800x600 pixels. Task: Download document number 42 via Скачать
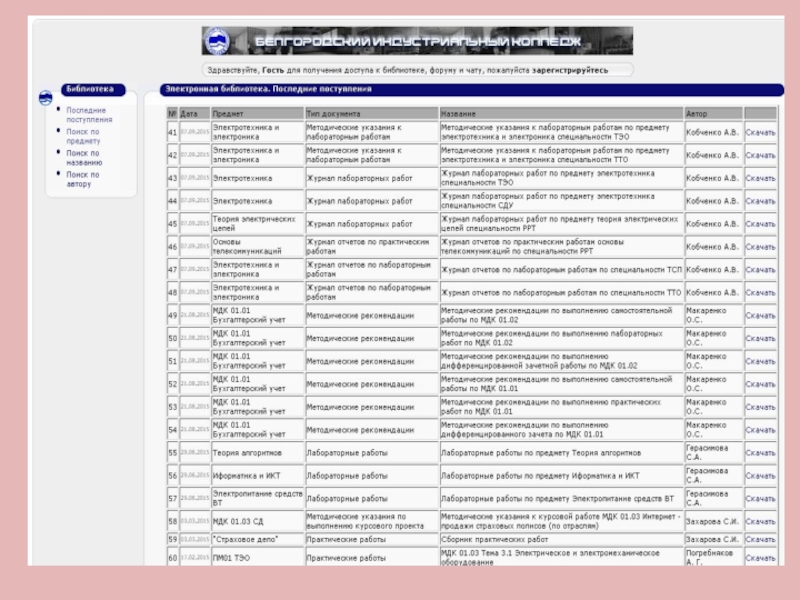(760, 155)
